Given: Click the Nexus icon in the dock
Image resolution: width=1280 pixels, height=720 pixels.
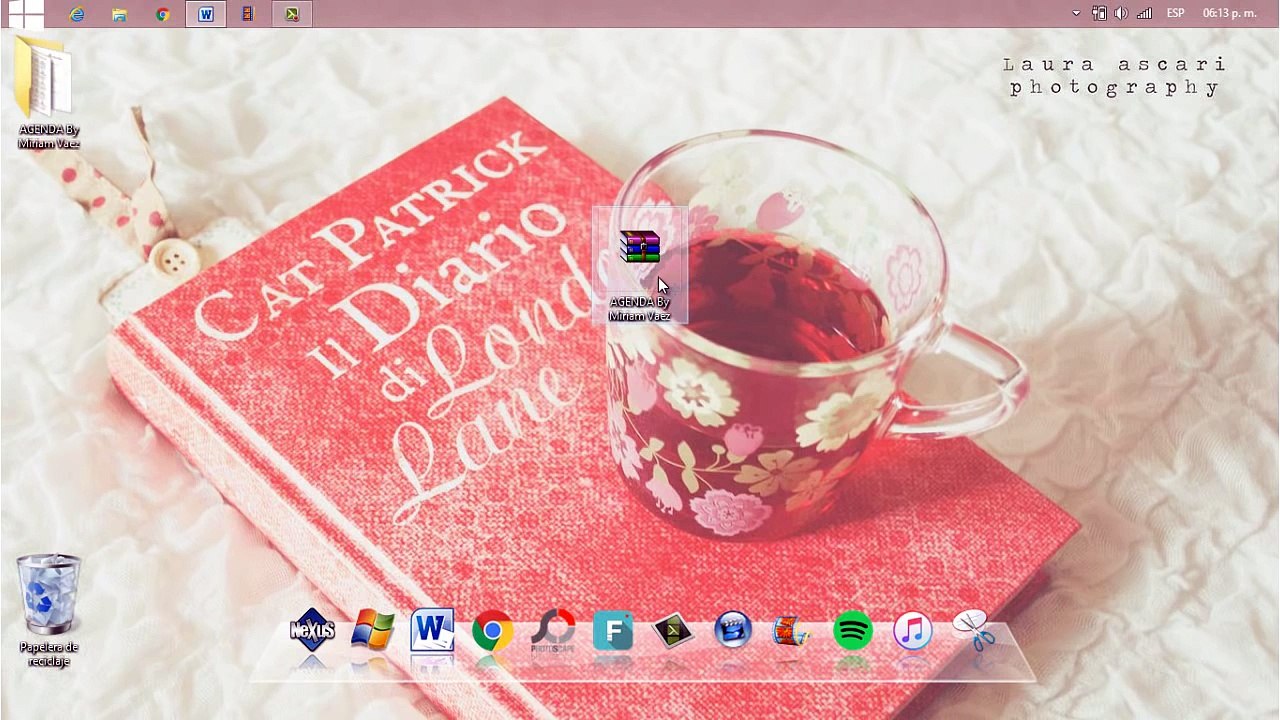Looking at the screenshot, I should click(312, 631).
